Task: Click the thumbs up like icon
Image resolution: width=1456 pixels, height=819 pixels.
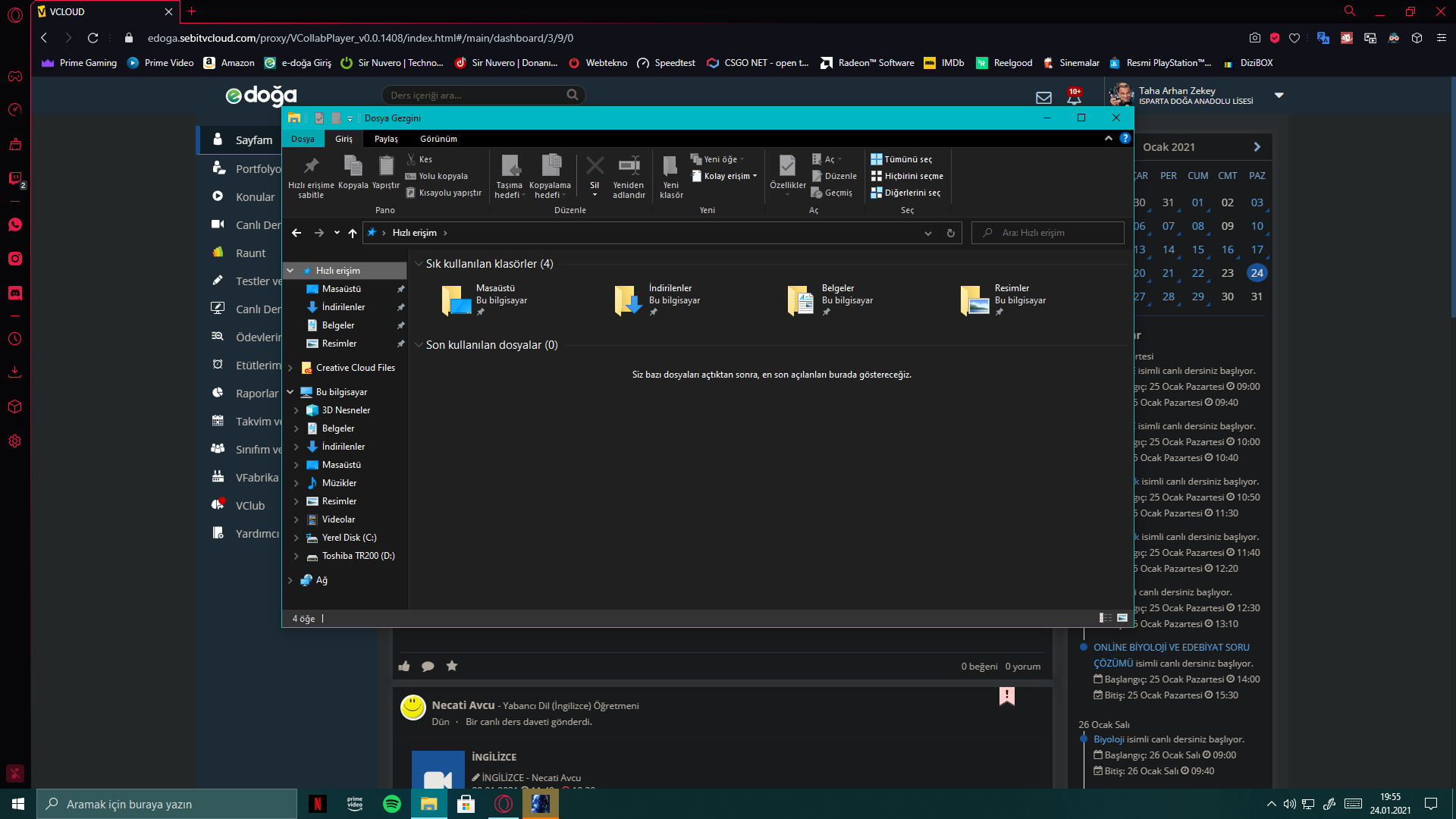Action: tap(404, 666)
